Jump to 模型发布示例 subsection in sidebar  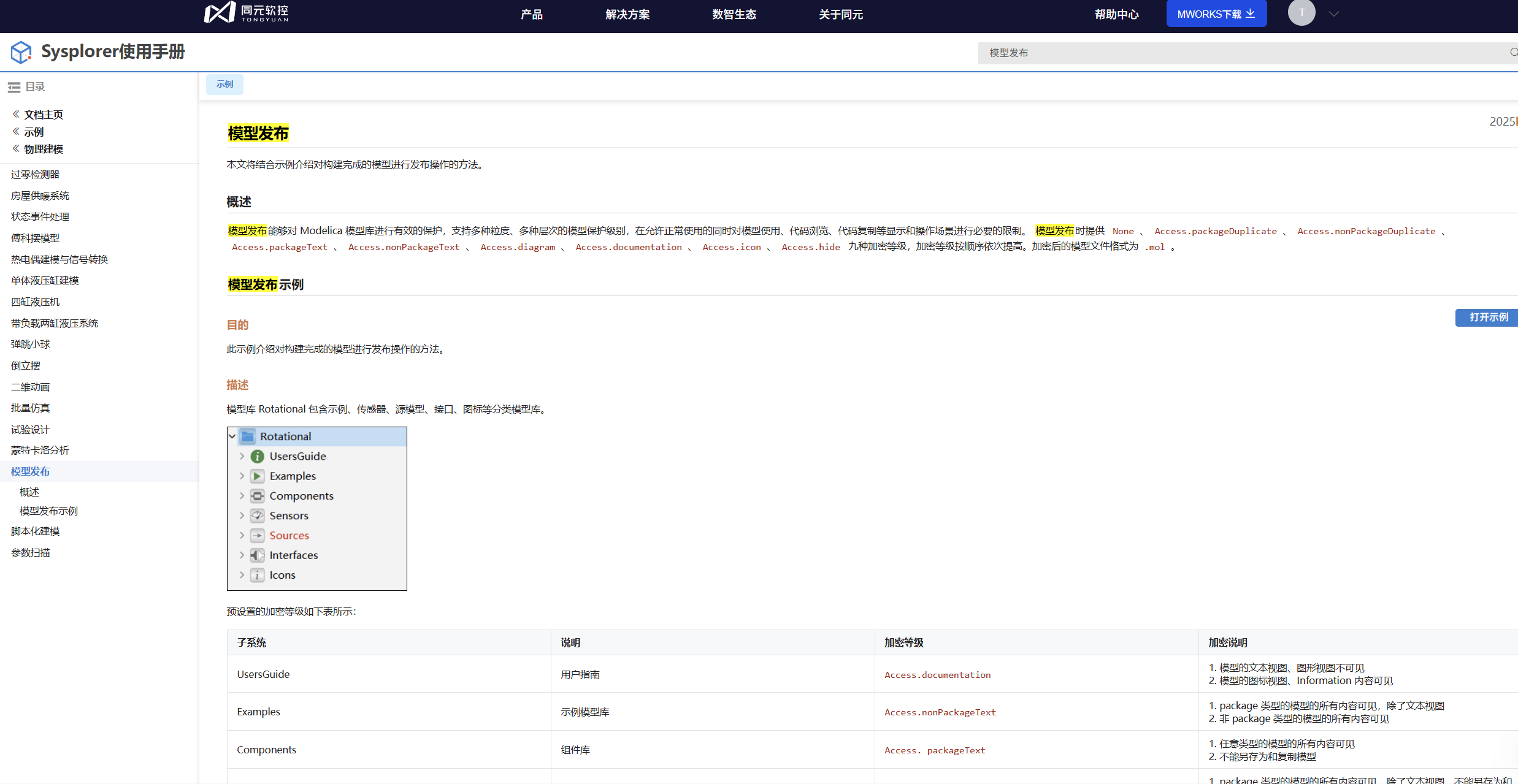[x=49, y=511]
